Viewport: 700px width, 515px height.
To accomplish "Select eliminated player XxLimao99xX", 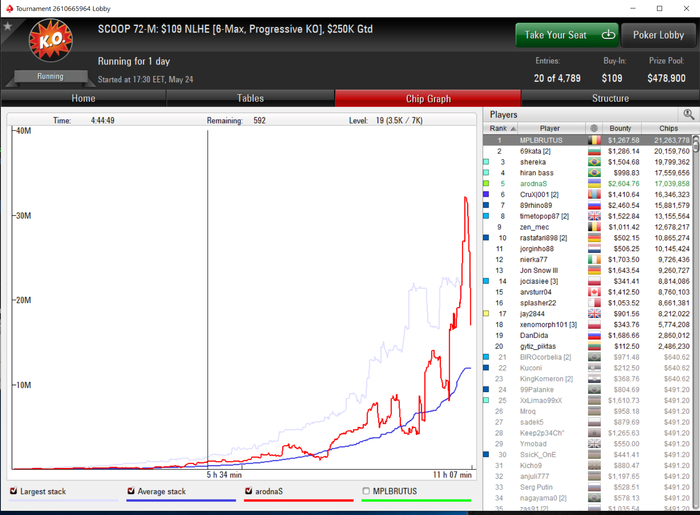I will point(588,400).
